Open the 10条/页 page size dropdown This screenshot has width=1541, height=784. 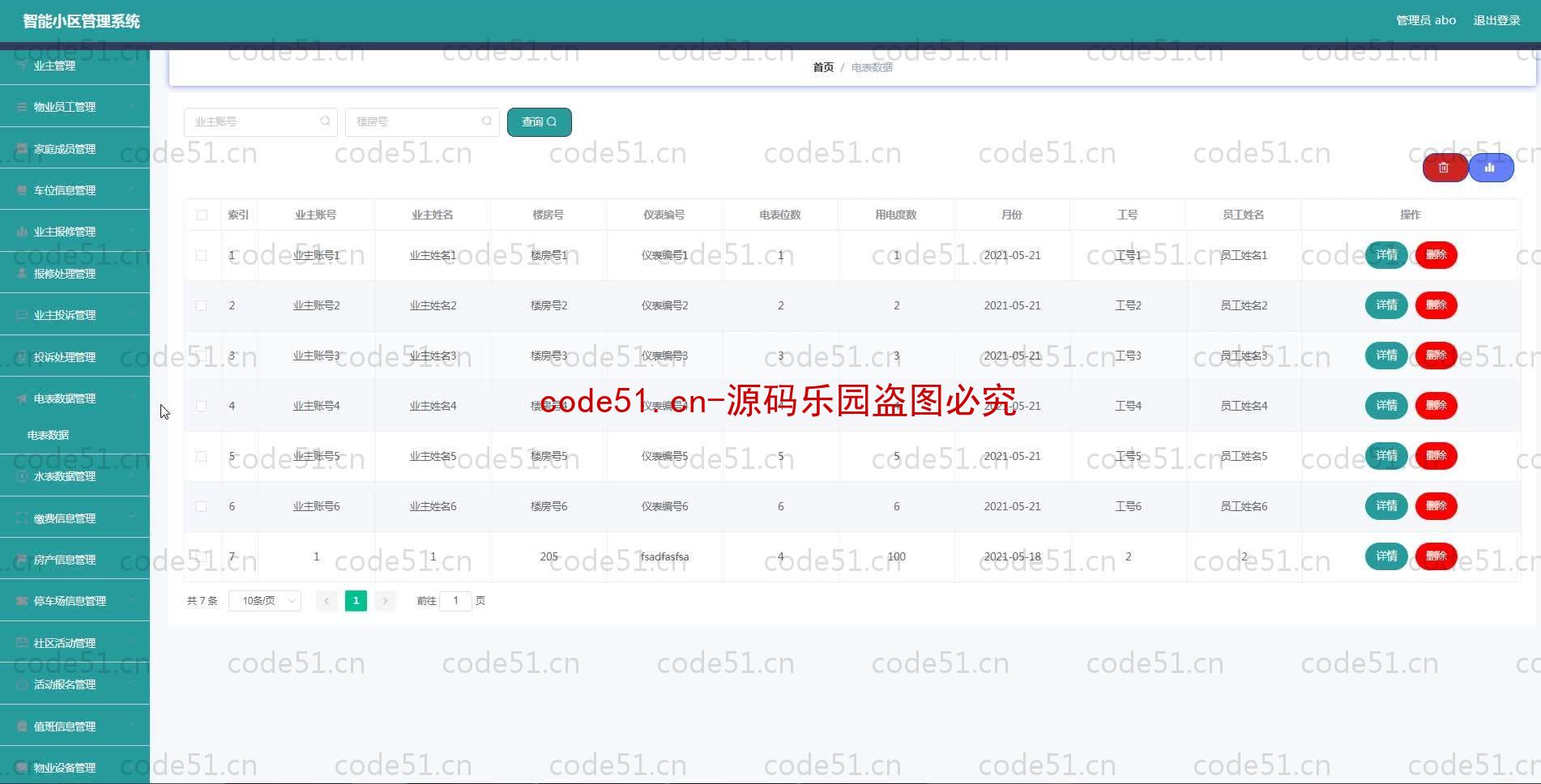tap(265, 601)
